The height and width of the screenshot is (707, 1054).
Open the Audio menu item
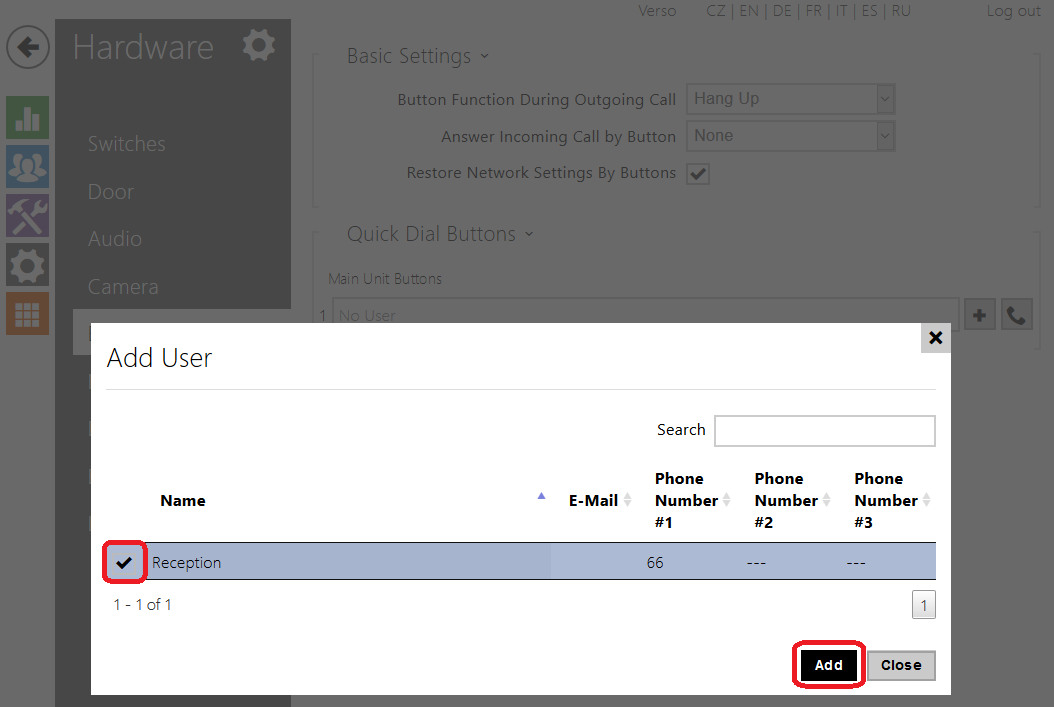(x=115, y=239)
